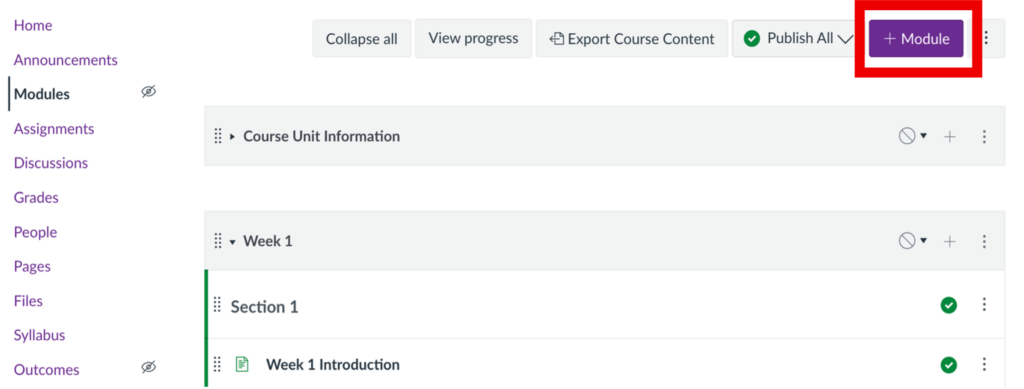Open publish status dropdown for Week 1

tap(912, 241)
